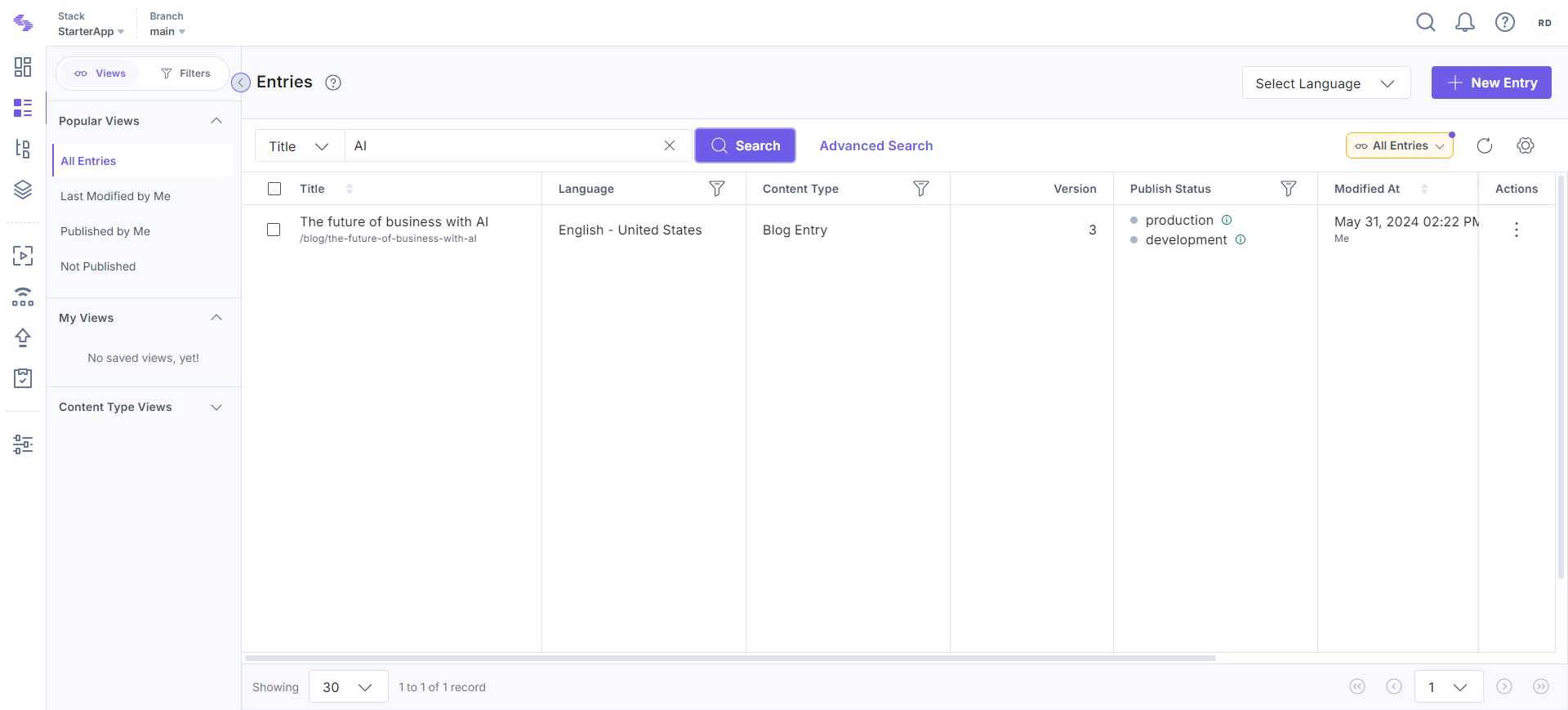Open notifications bell icon
The width and height of the screenshot is (1568, 710).
click(x=1465, y=22)
